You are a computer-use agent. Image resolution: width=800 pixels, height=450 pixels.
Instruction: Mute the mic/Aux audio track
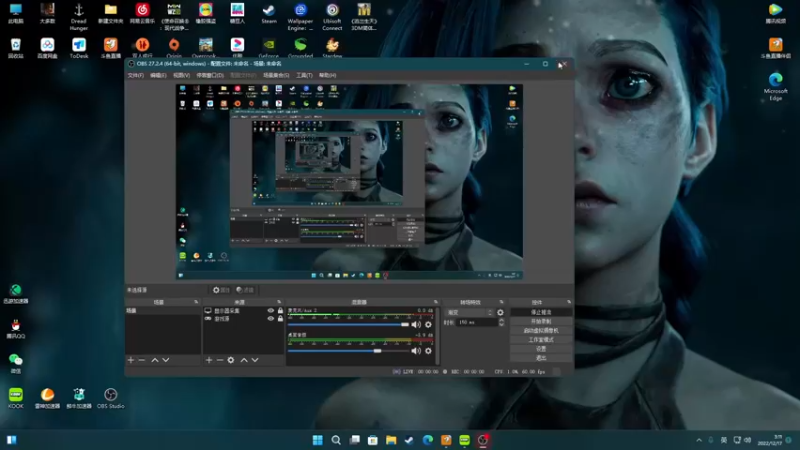pos(416,324)
